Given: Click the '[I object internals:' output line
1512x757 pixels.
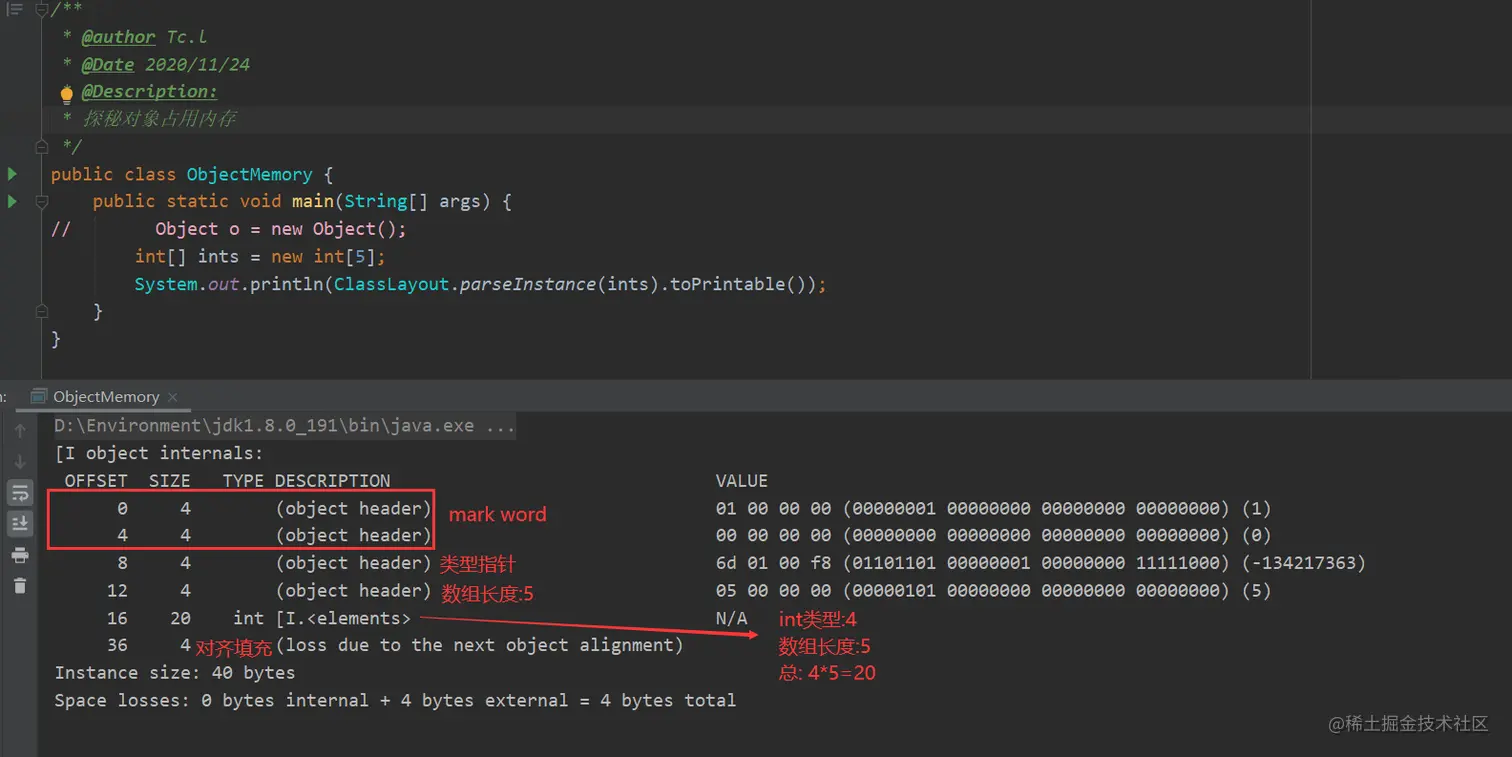Looking at the screenshot, I should (x=159, y=453).
